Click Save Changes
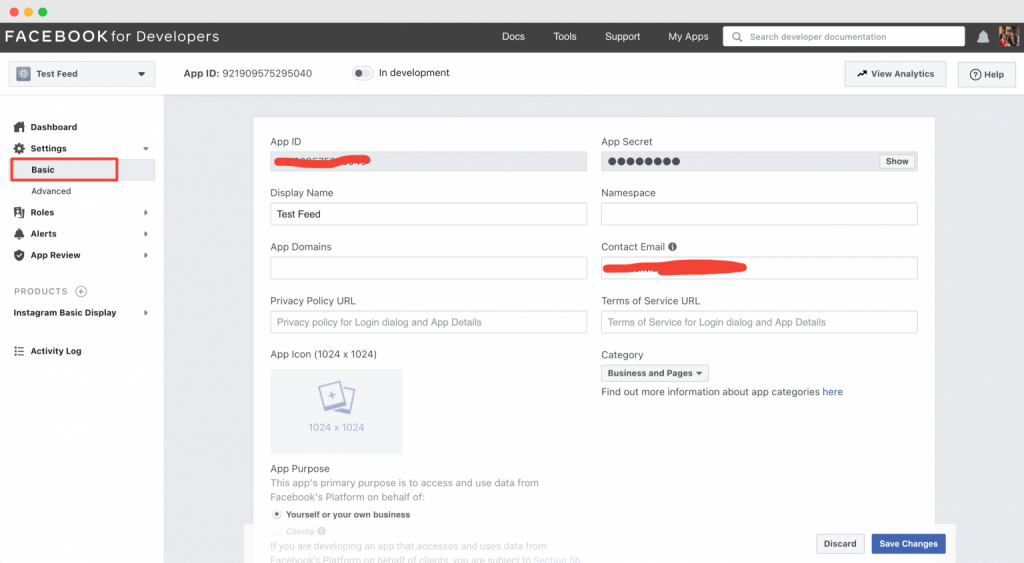The height and width of the screenshot is (563, 1024). click(908, 543)
